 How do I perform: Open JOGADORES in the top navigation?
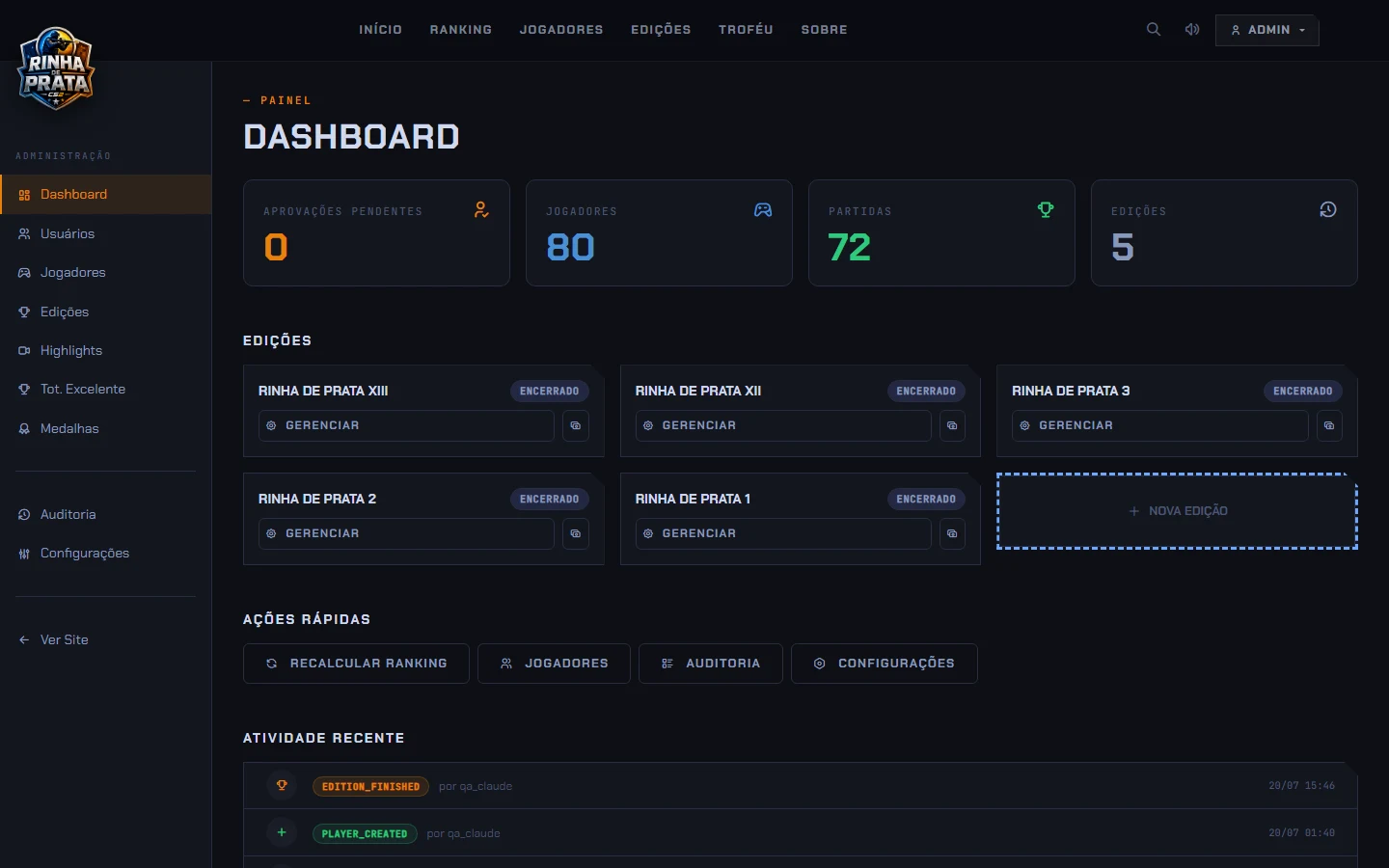click(561, 30)
